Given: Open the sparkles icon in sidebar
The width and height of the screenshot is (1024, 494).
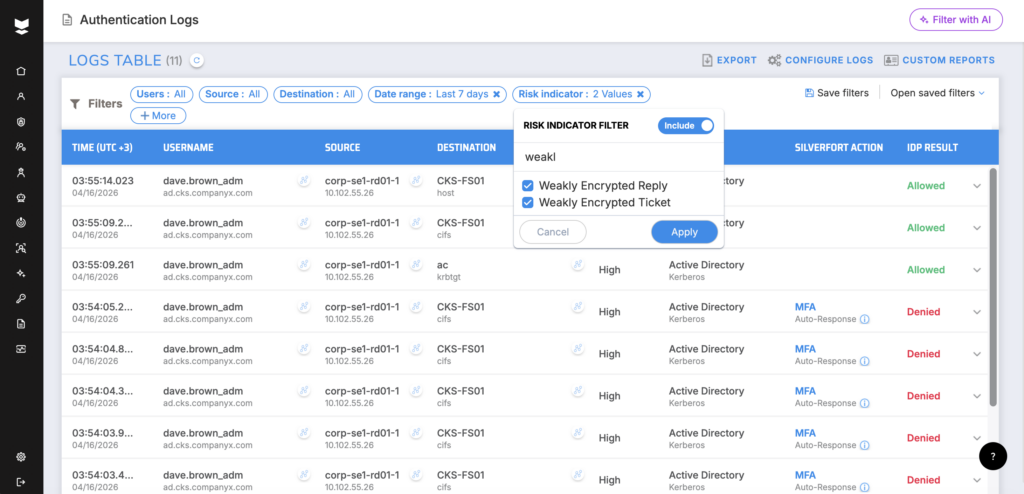Looking at the screenshot, I should pyautogui.click(x=21, y=273).
